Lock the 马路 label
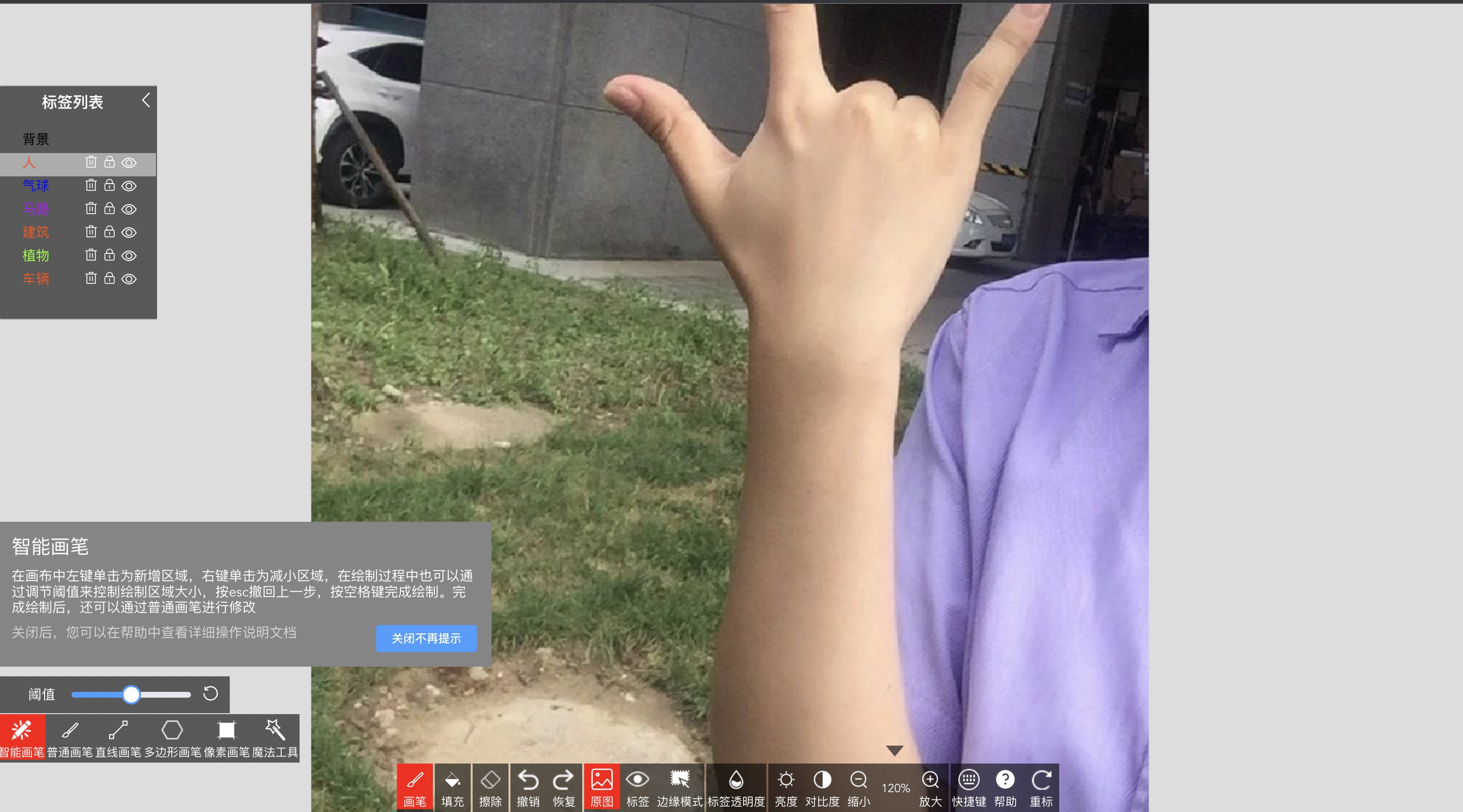The height and width of the screenshot is (812, 1463). [110, 208]
